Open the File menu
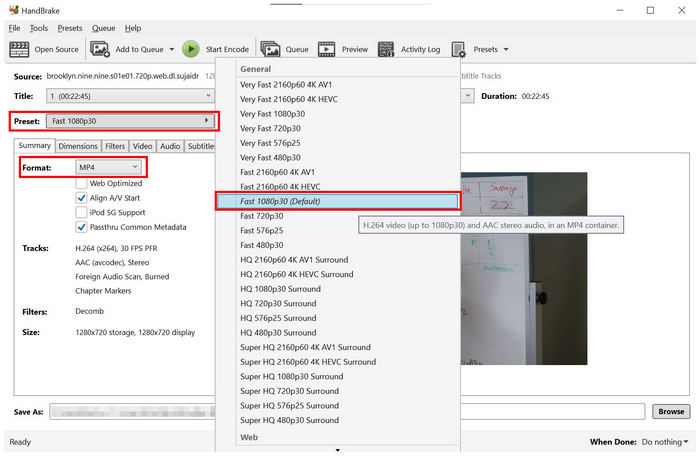 [x=14, y=28]
